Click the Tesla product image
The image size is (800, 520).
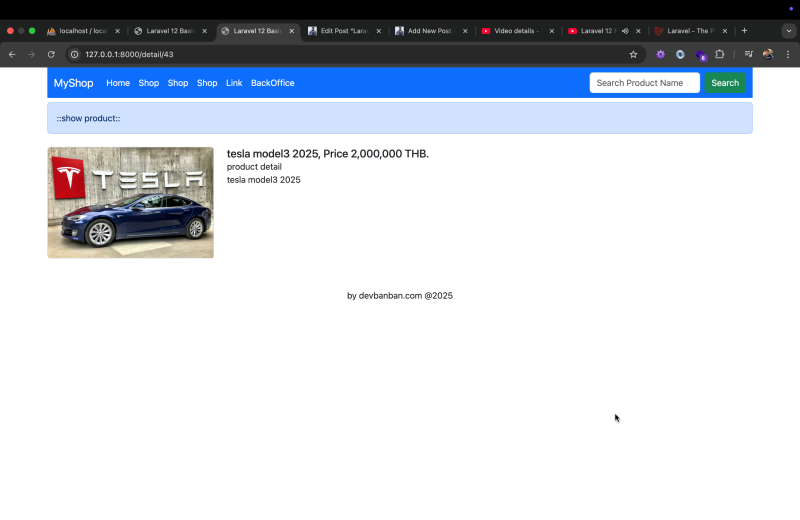[130, 203]
